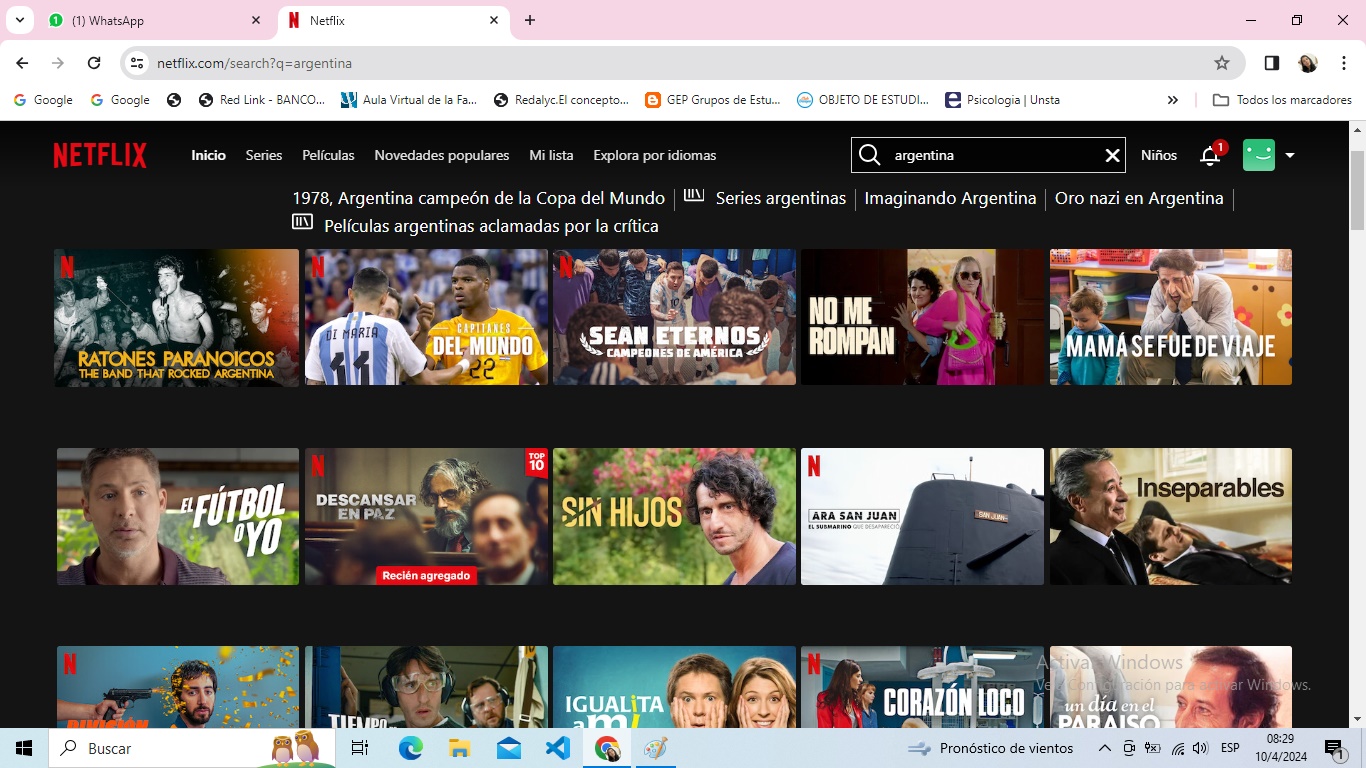
Task: Show hidden system tray icons
Action: point(1105,748)
